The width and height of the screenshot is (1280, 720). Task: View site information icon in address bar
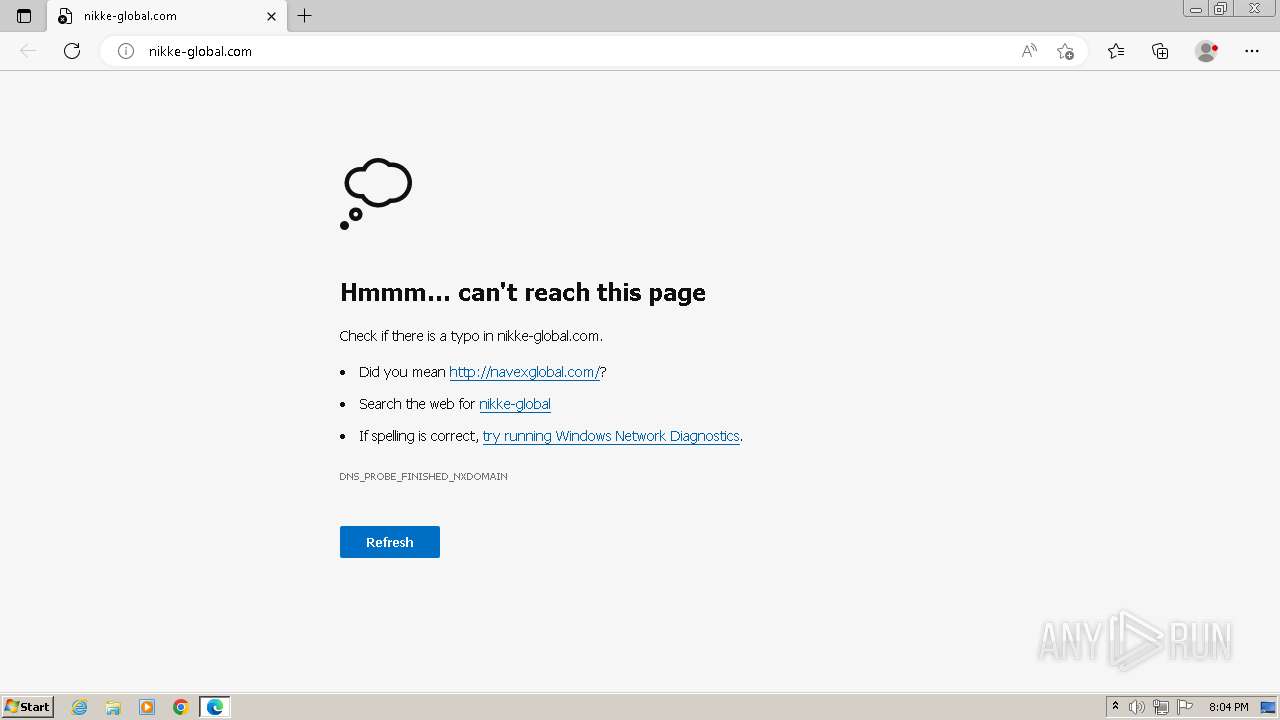click(126, 51)
